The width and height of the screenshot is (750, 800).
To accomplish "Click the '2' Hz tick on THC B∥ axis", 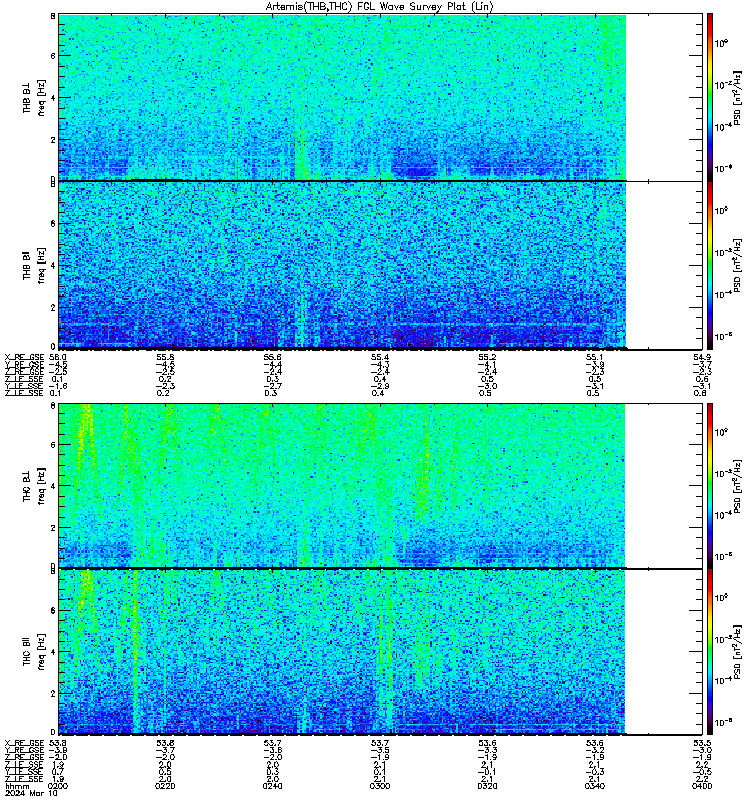I will coord(53,694).
